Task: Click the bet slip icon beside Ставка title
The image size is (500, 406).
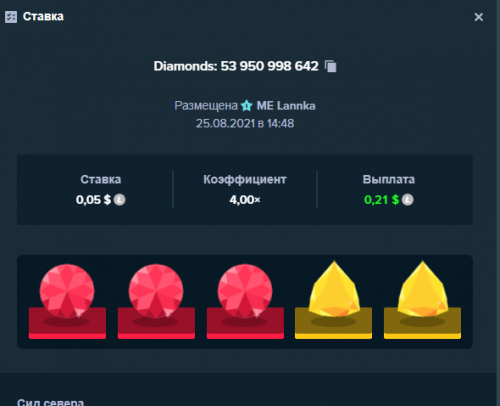Action: tap(11, 17)
